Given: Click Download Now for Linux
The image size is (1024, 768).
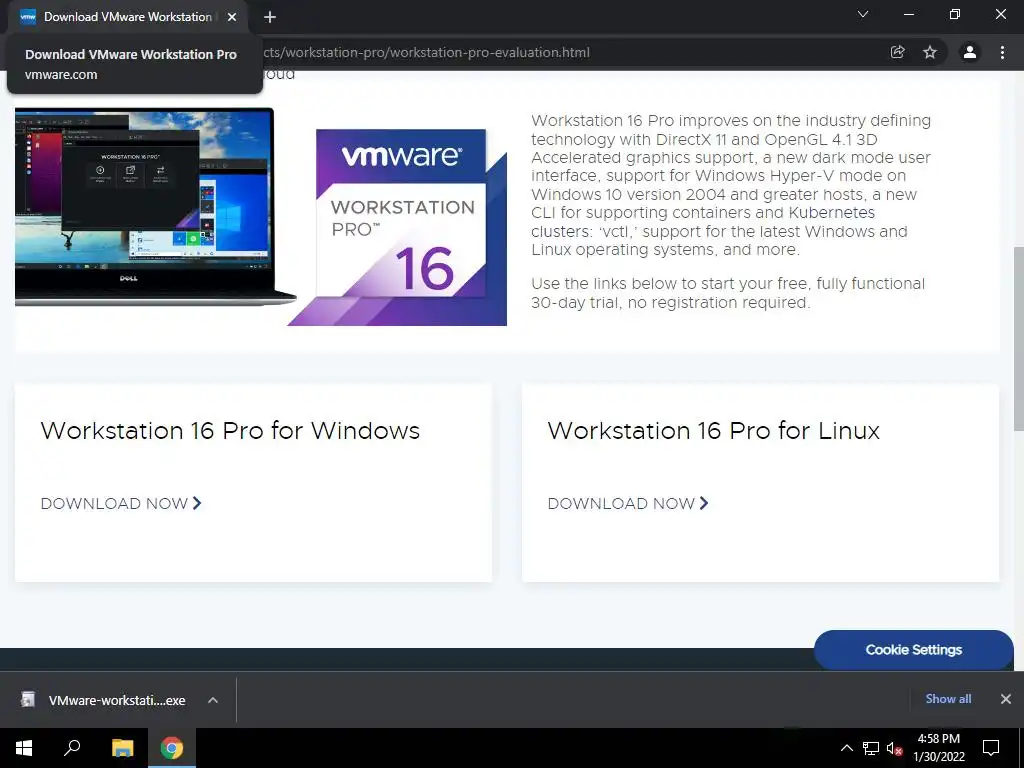Looking at the screenshot, I should 628,504.
